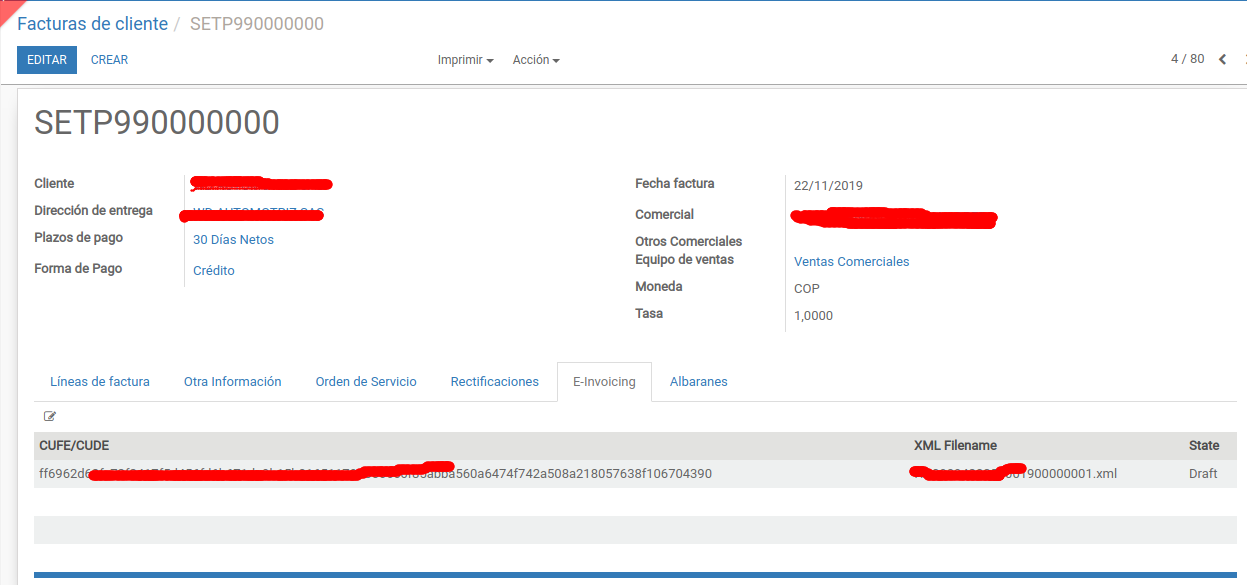Screen dimensions: 1247x585
Task: Open the Ventas Comerciales sales team link
Action: [x=851, y=262]
